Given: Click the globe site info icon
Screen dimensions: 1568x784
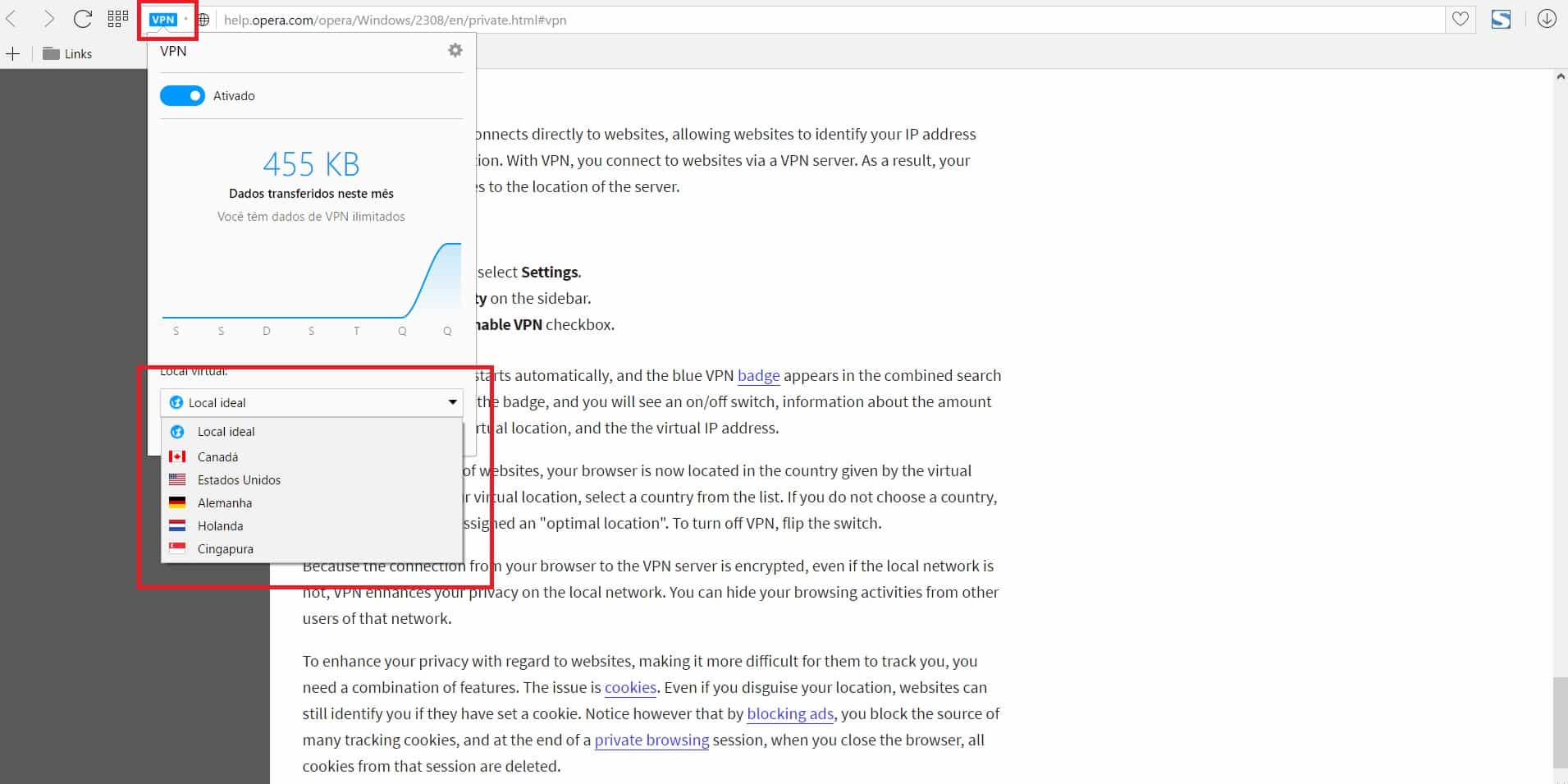Looking at the screenshot, I should 203,20.
